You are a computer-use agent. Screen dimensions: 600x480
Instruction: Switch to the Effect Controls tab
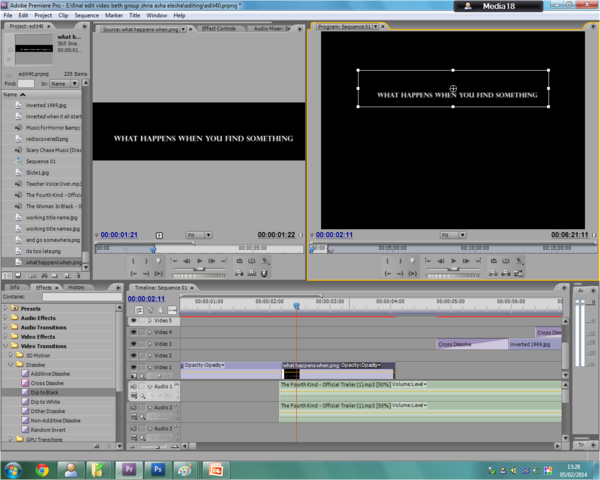(x=218, y=28)
